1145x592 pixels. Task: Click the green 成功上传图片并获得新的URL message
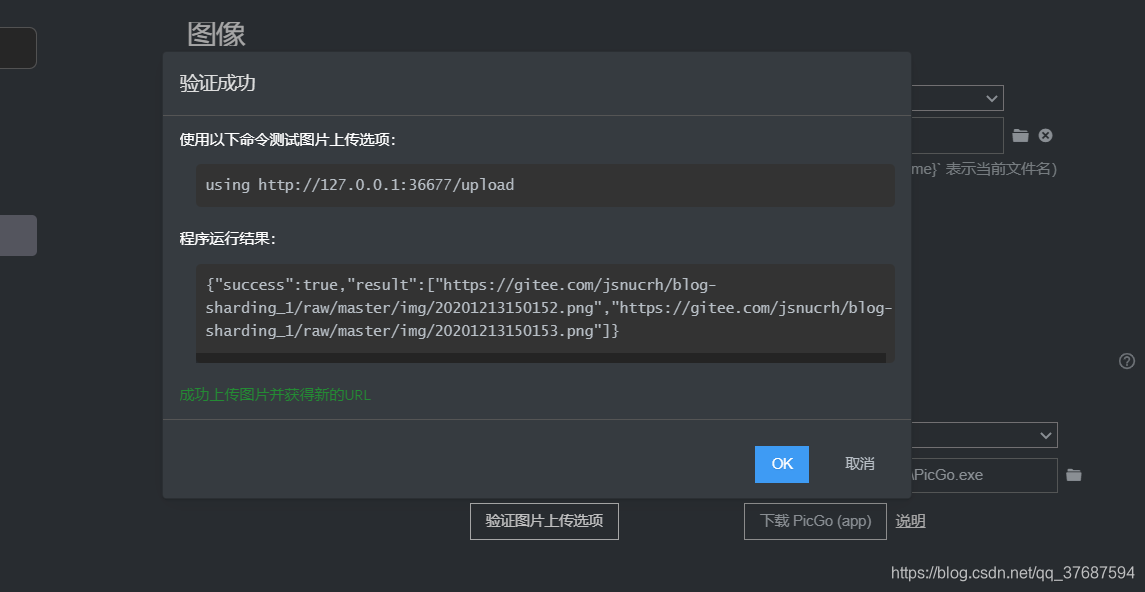tap(275, 395)
